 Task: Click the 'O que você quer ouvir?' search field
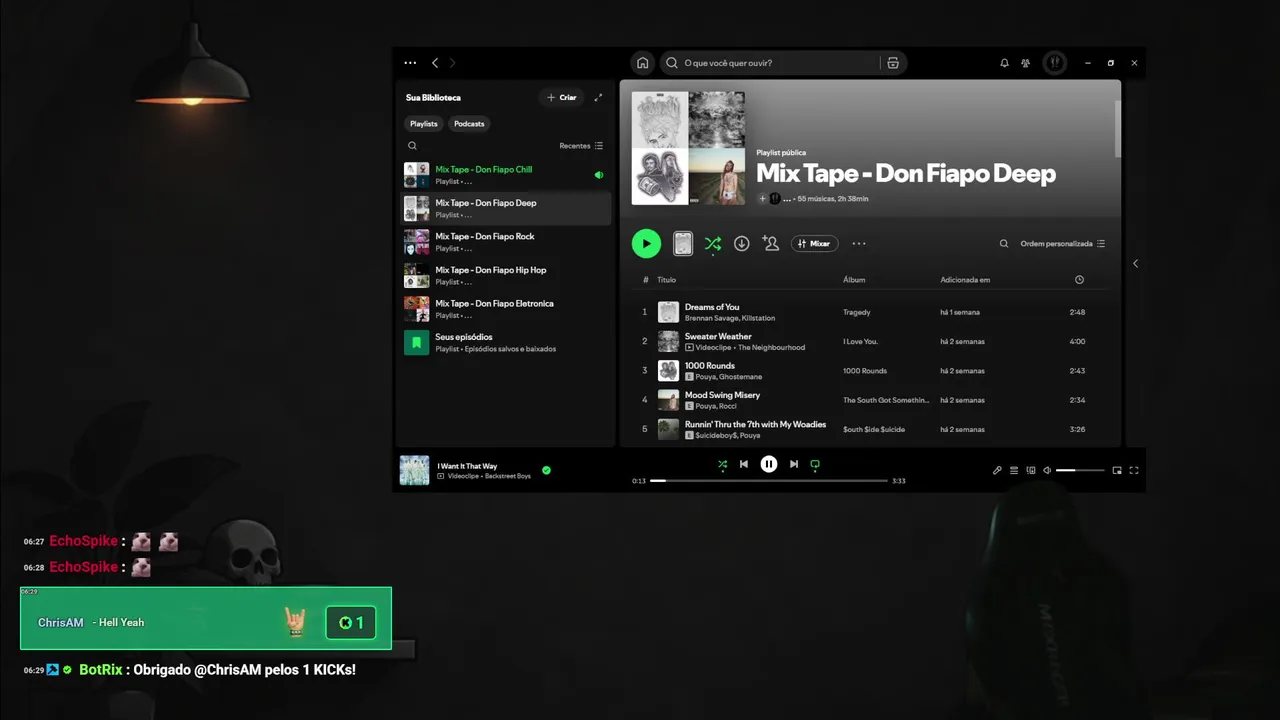click(770, 63)
